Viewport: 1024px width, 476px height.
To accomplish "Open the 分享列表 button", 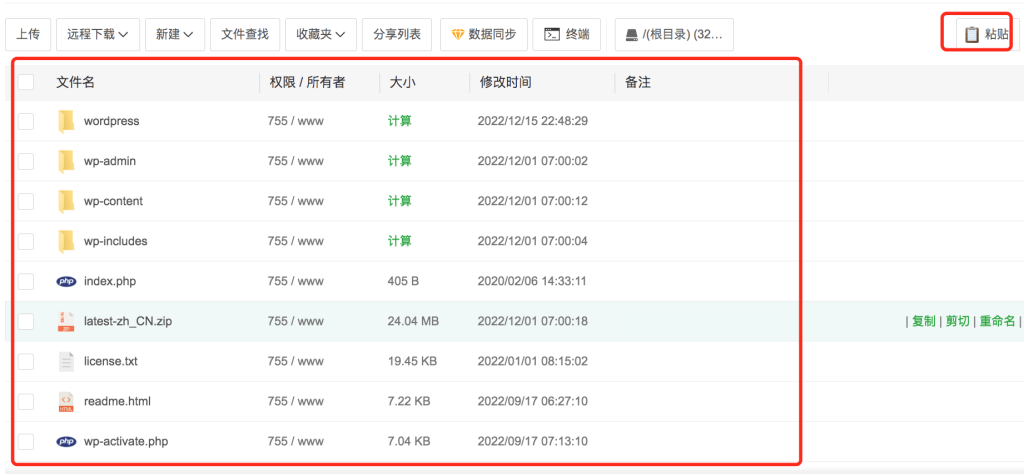I will (x=397, y=35).
